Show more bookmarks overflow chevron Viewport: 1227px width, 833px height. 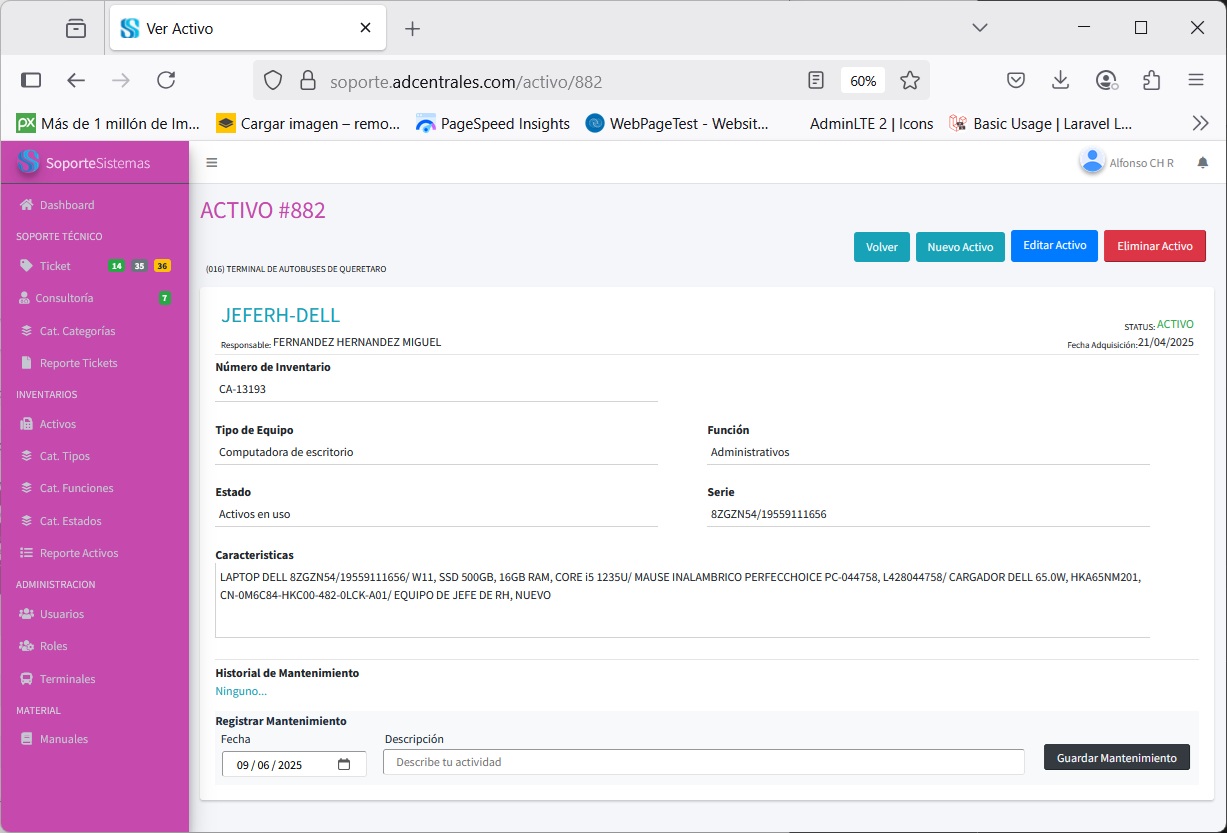[1200, 124]
